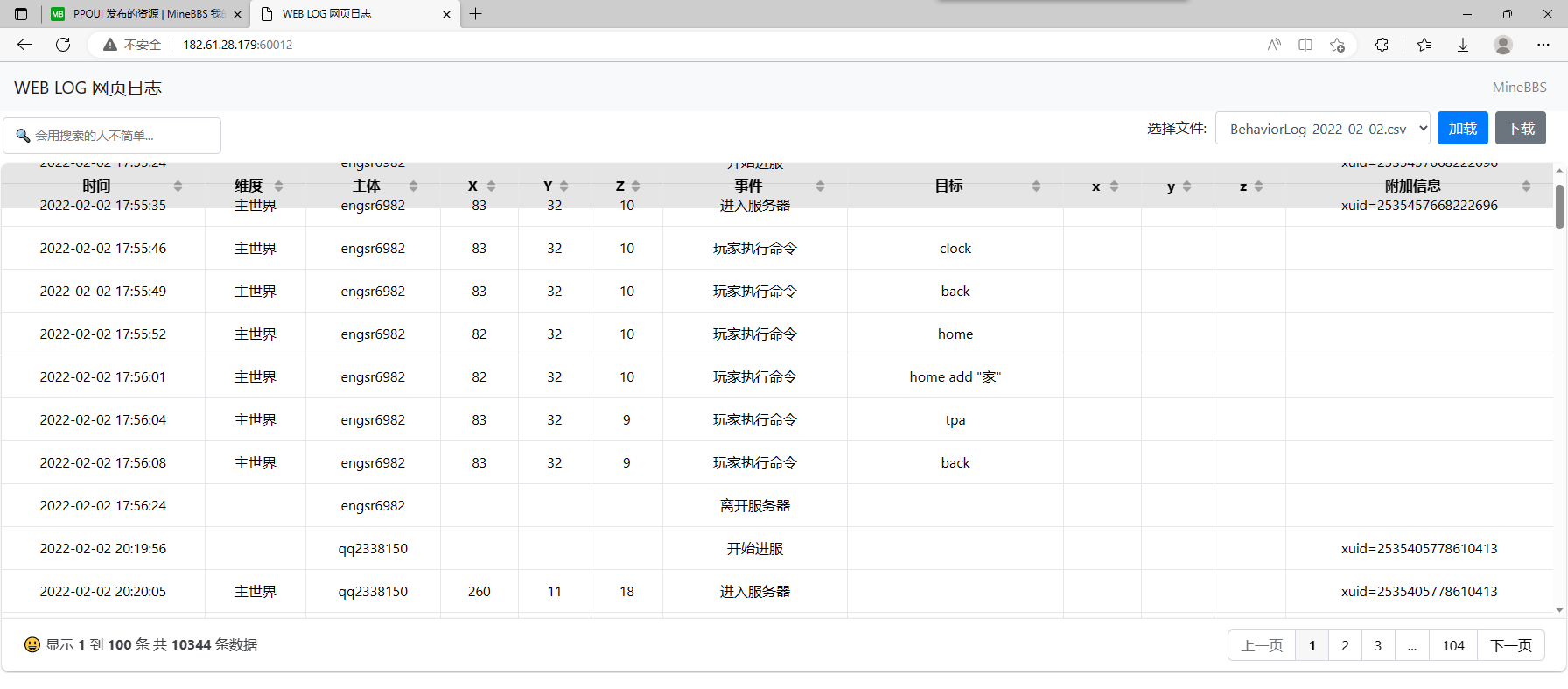Select timestamp 2022-02-02 20:20:05 cell
Image resolution: width=1568 pixels, height=689 pixels.
(x=103, y=592)
